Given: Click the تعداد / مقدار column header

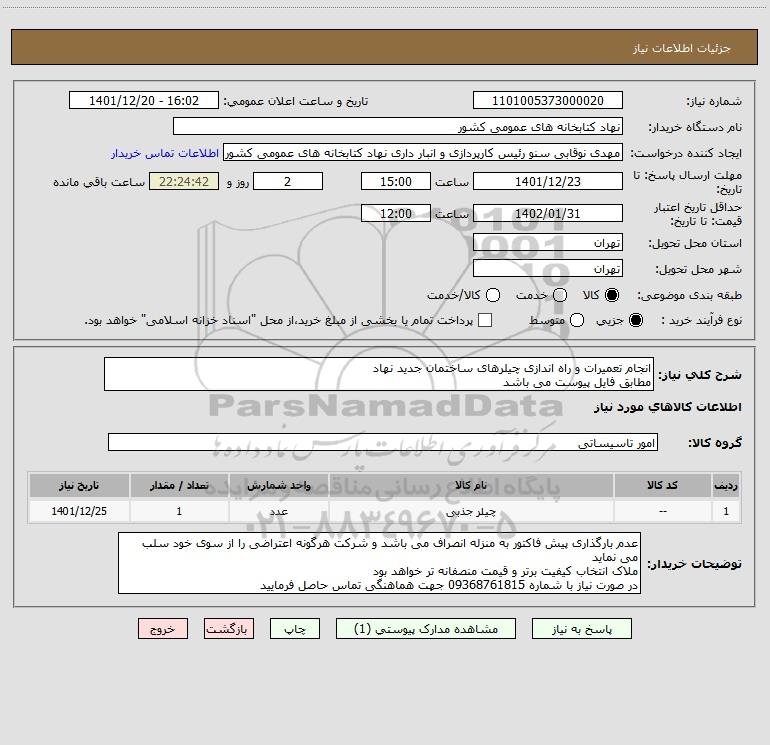Looking at the screenshot, I should (x=179, y=486).
